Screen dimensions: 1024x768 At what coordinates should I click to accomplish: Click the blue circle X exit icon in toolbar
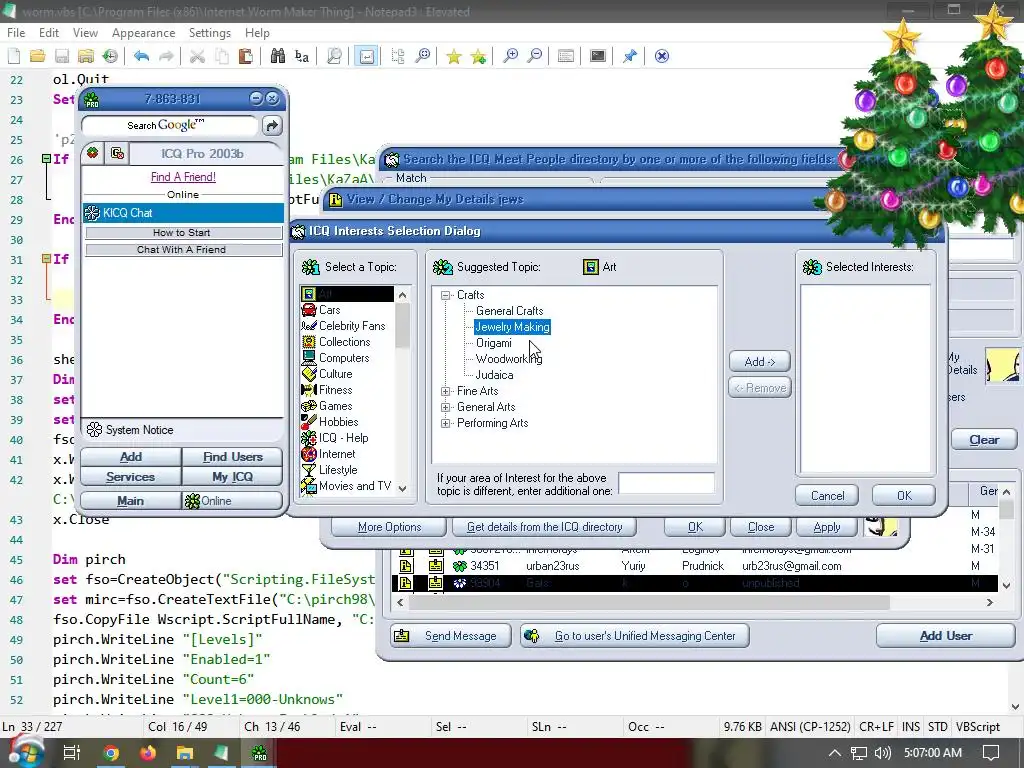[662, 56]
